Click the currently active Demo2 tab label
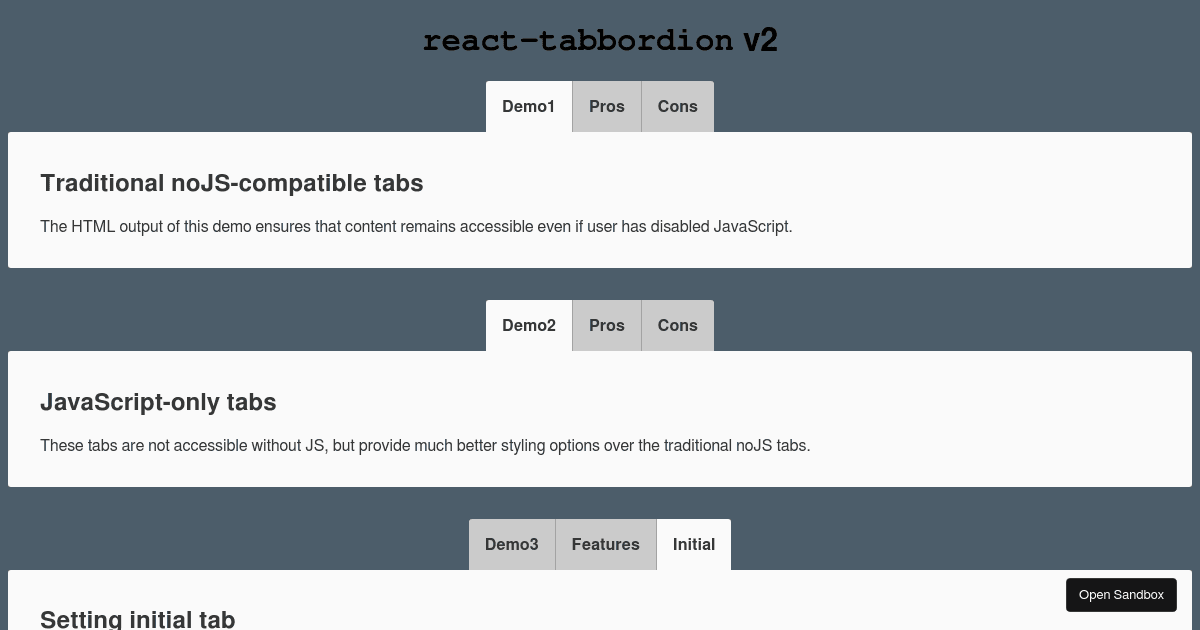Viewport: 1200px width, 630px height. 528,325
